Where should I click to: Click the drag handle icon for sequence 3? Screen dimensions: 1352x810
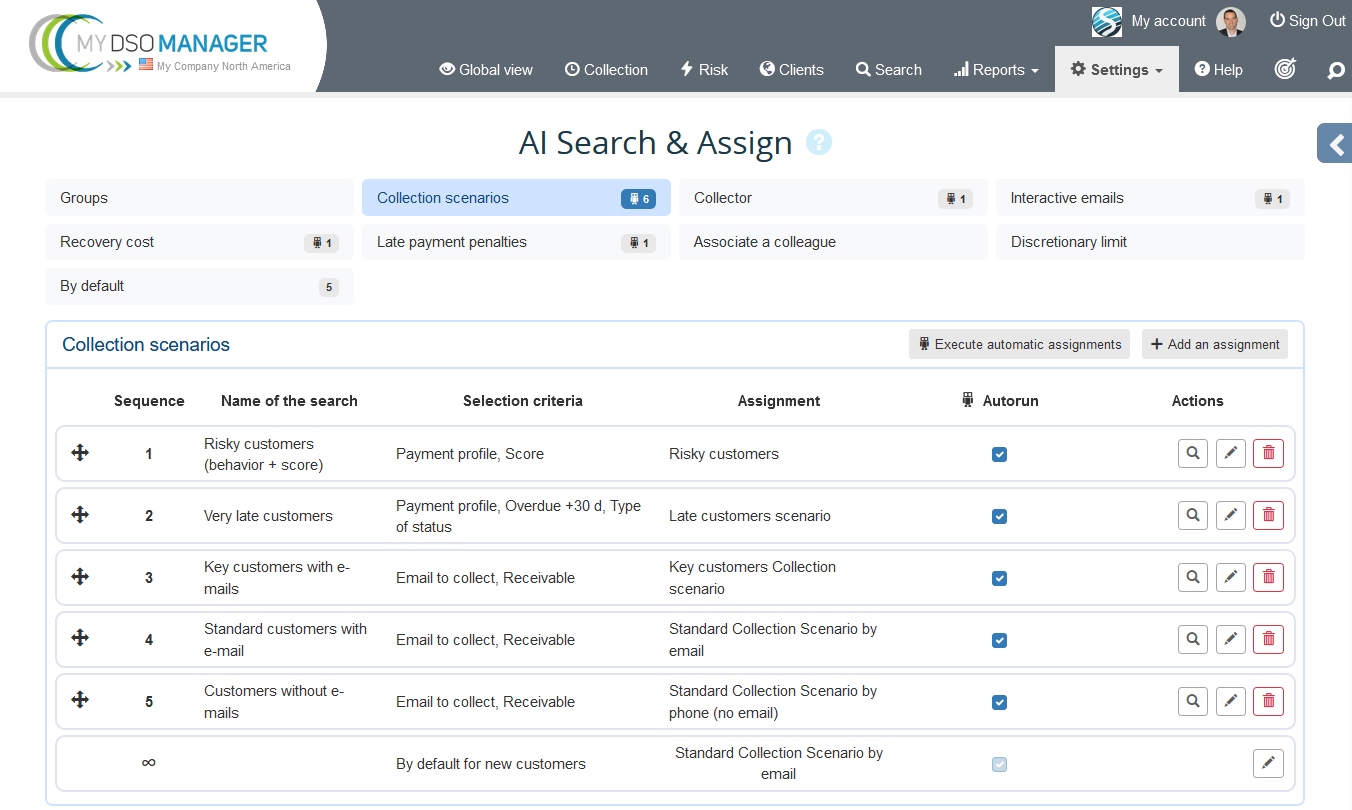[x=79, y=577]
